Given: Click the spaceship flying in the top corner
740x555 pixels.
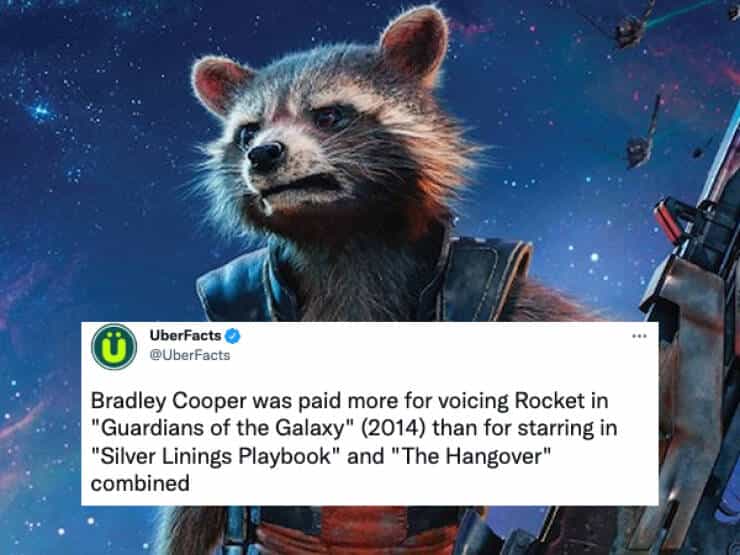Looking at the screenshot, I should (630, 28).
